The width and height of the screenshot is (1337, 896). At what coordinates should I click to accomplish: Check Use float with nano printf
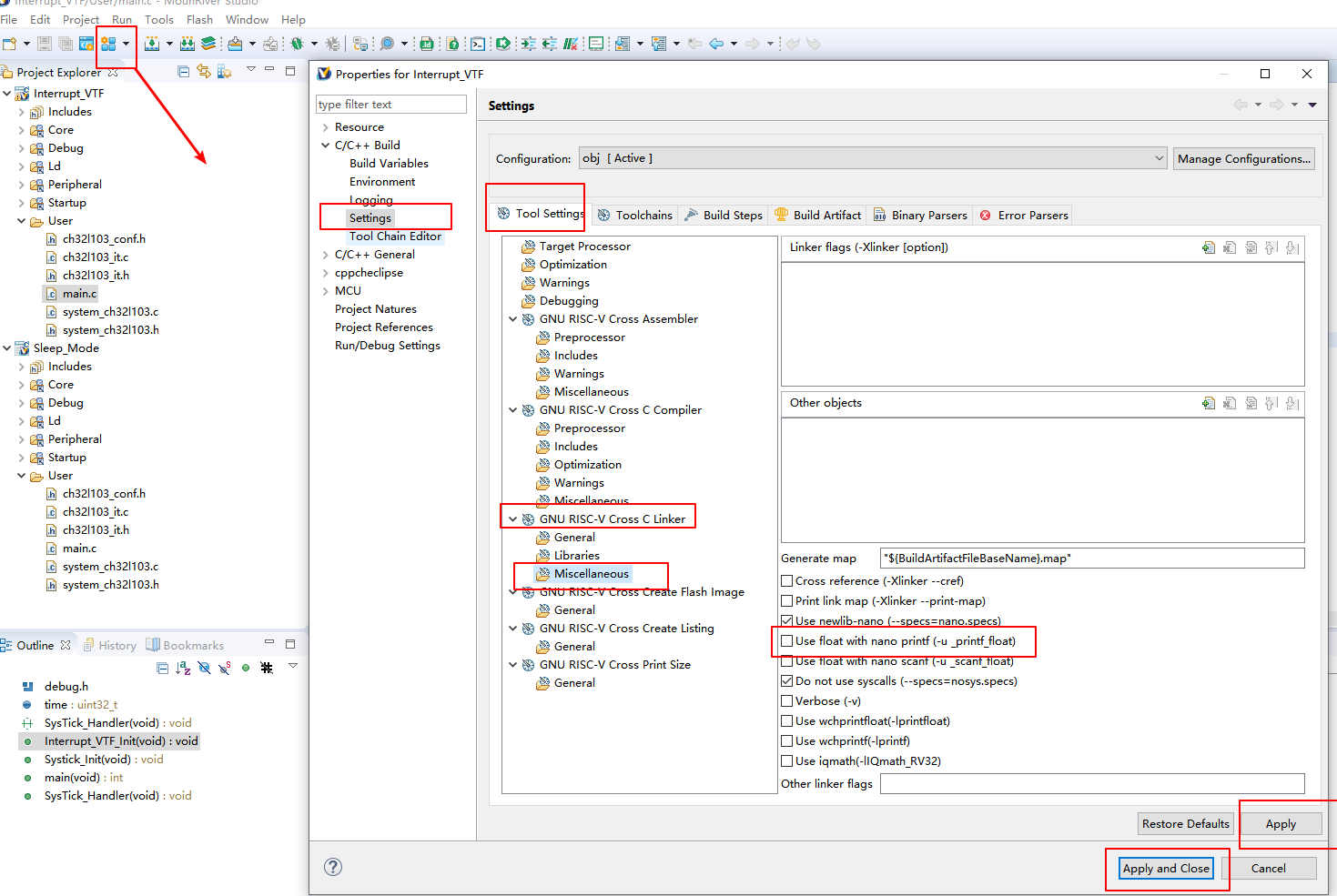click(x=786, y=640)
